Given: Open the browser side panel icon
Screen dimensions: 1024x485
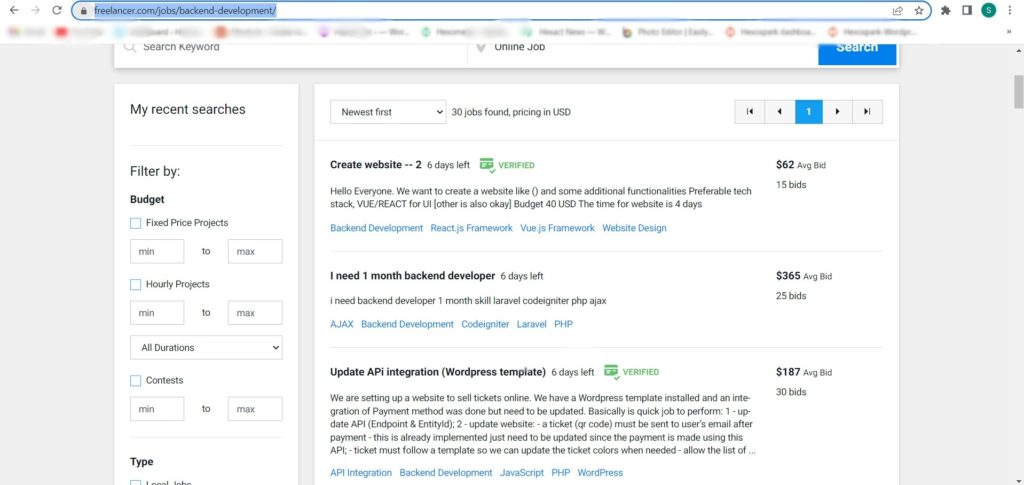Looking at the screenshot, I should pos(967,10).
